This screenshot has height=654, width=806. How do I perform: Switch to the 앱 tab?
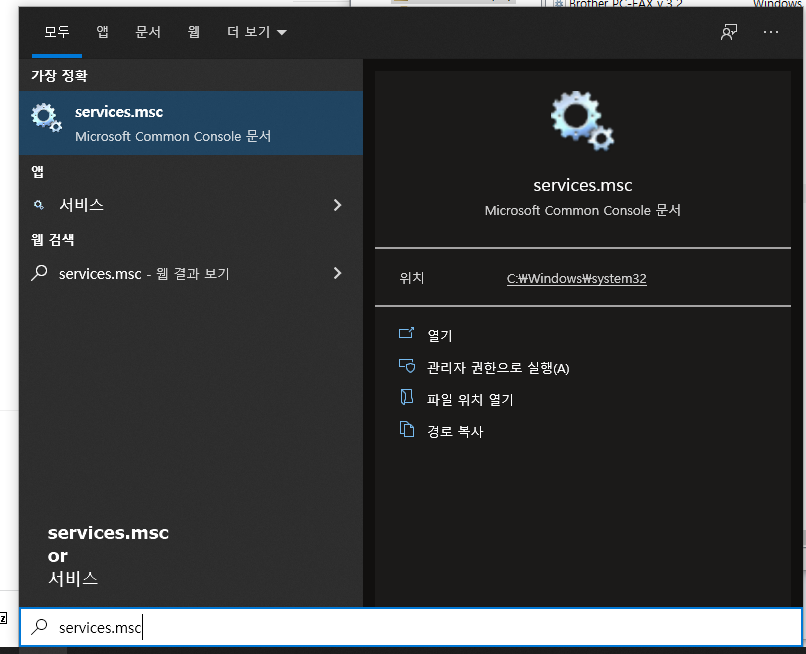click(x=102, y=32)
